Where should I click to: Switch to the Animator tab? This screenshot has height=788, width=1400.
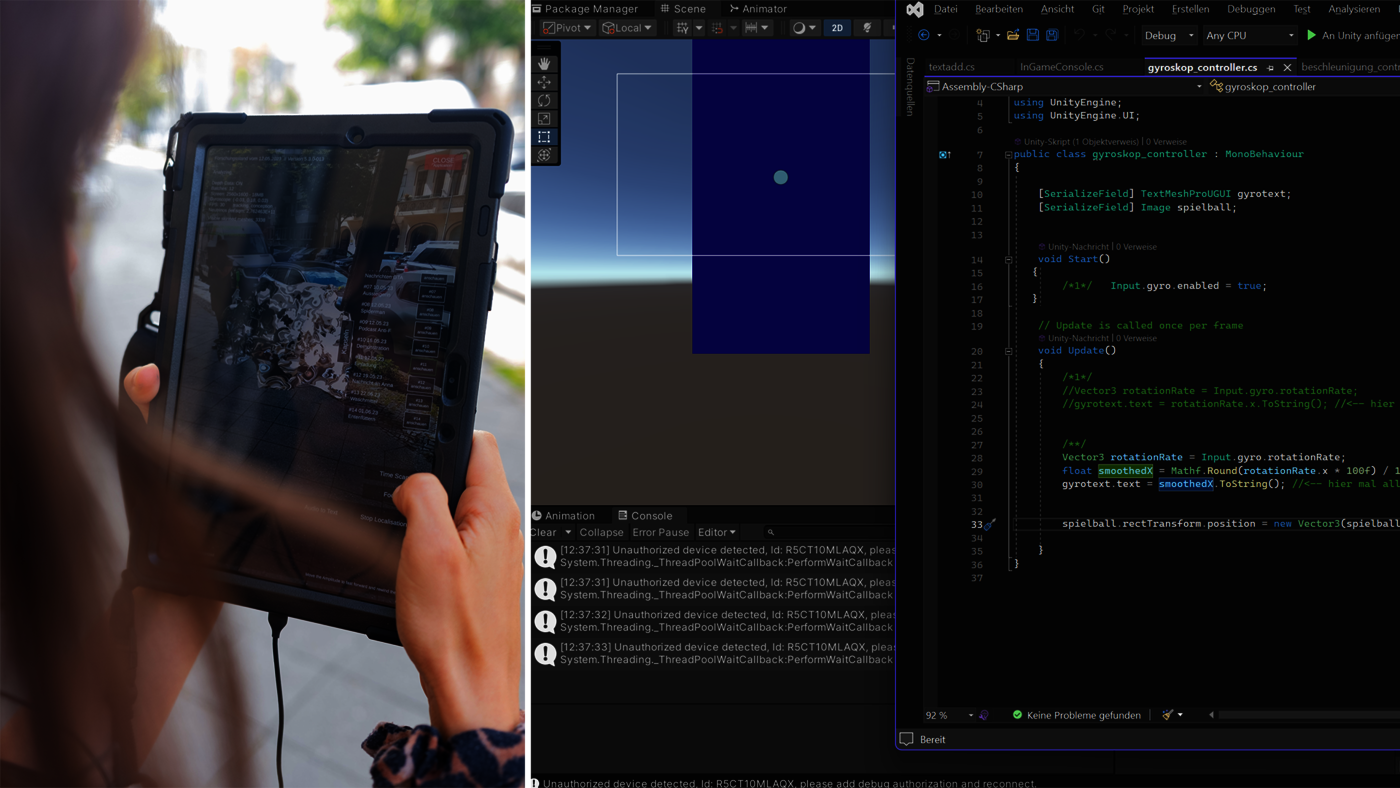(758, 9)
